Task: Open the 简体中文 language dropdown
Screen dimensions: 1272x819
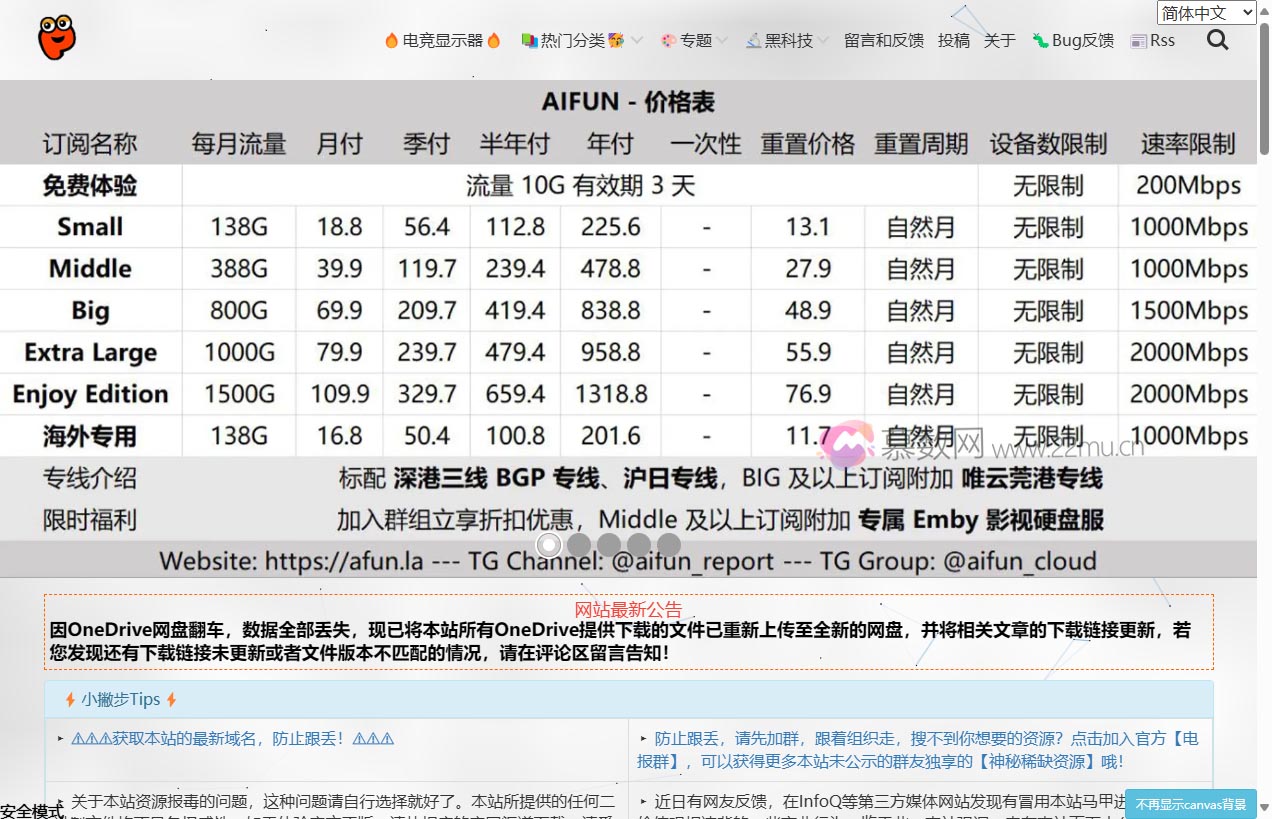Action: point(1206,12)
